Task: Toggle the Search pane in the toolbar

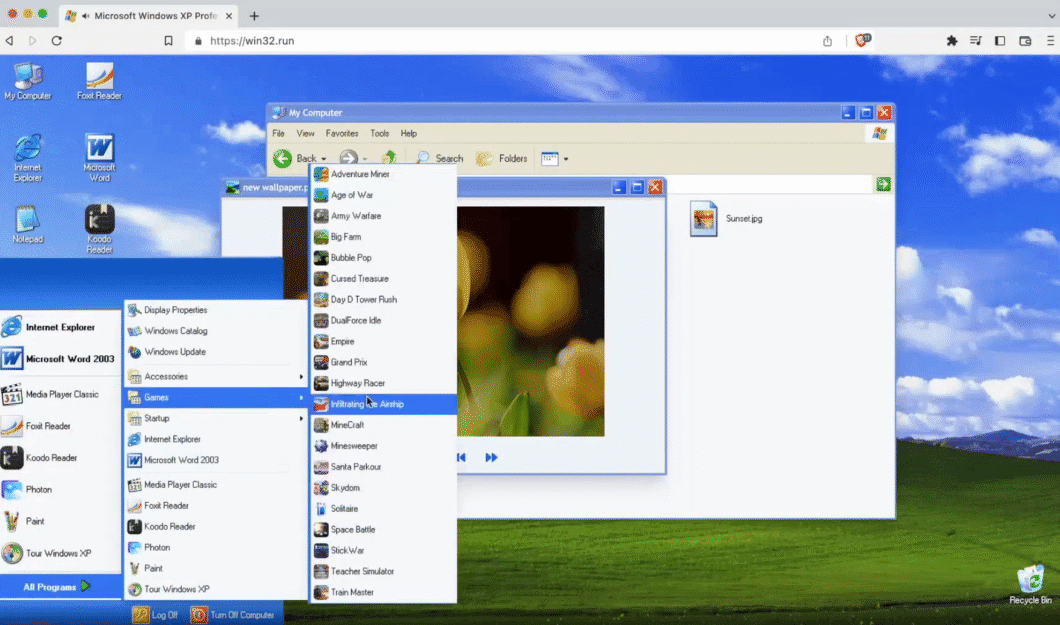Action: coord(440,158)
